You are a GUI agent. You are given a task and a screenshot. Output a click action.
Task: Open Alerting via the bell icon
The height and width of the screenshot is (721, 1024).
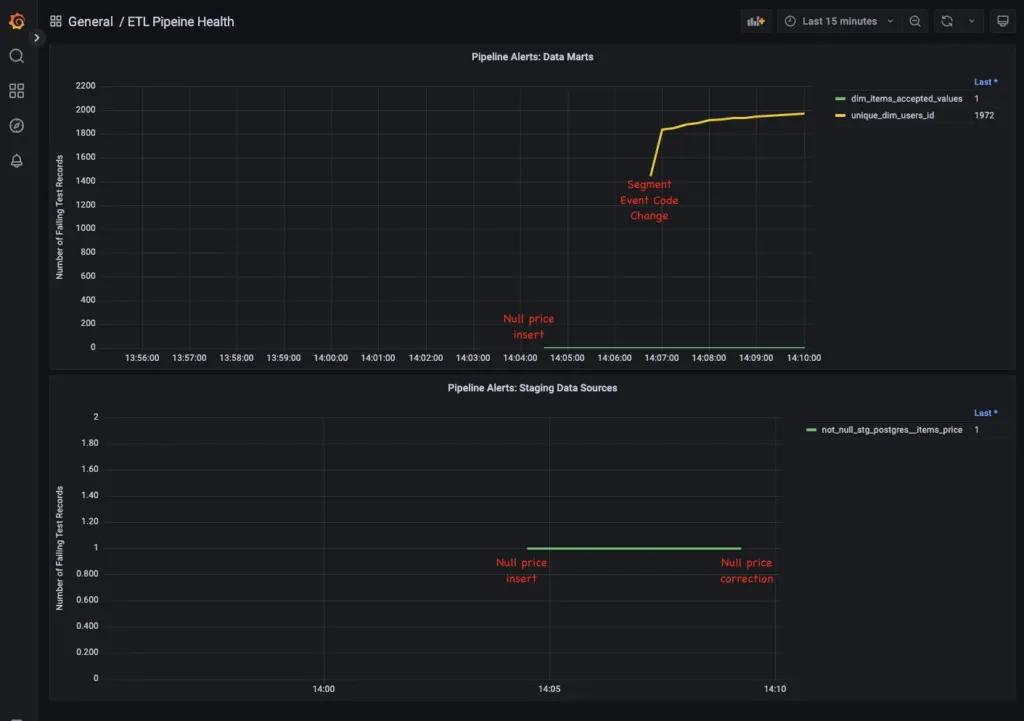(x=16, y=160)
